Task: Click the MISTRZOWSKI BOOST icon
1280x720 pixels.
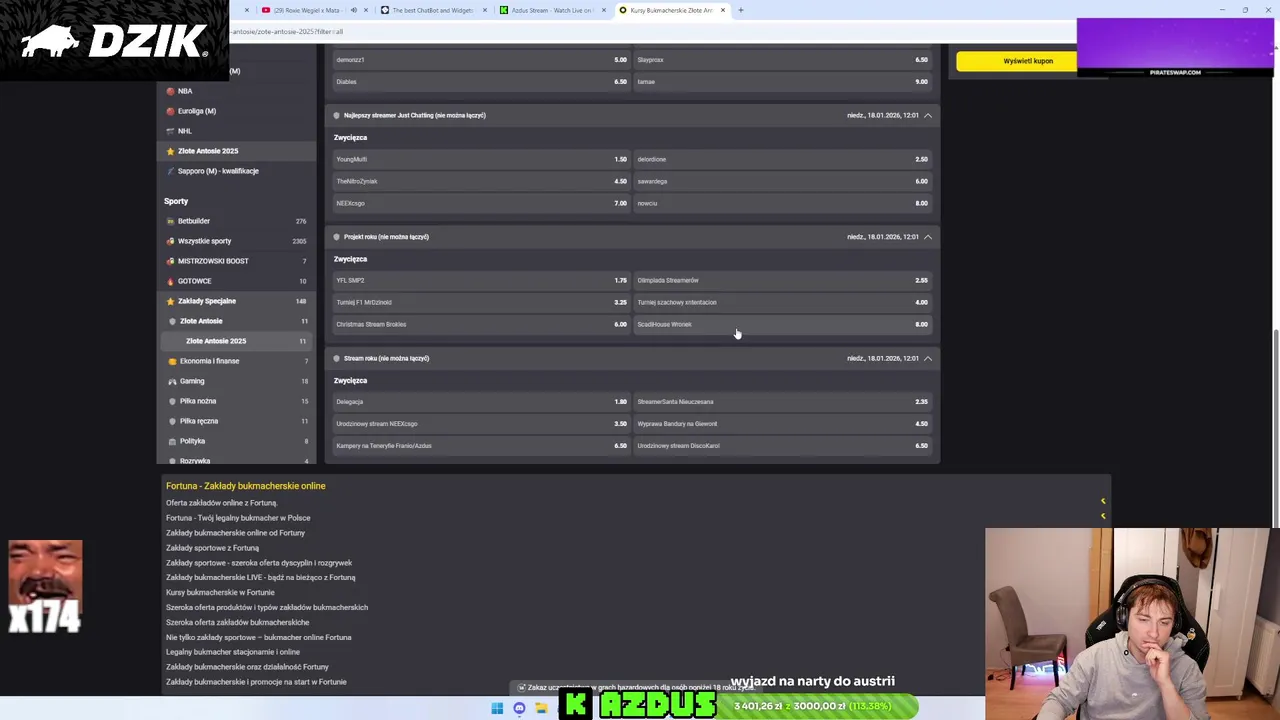Action: [172, 261]
